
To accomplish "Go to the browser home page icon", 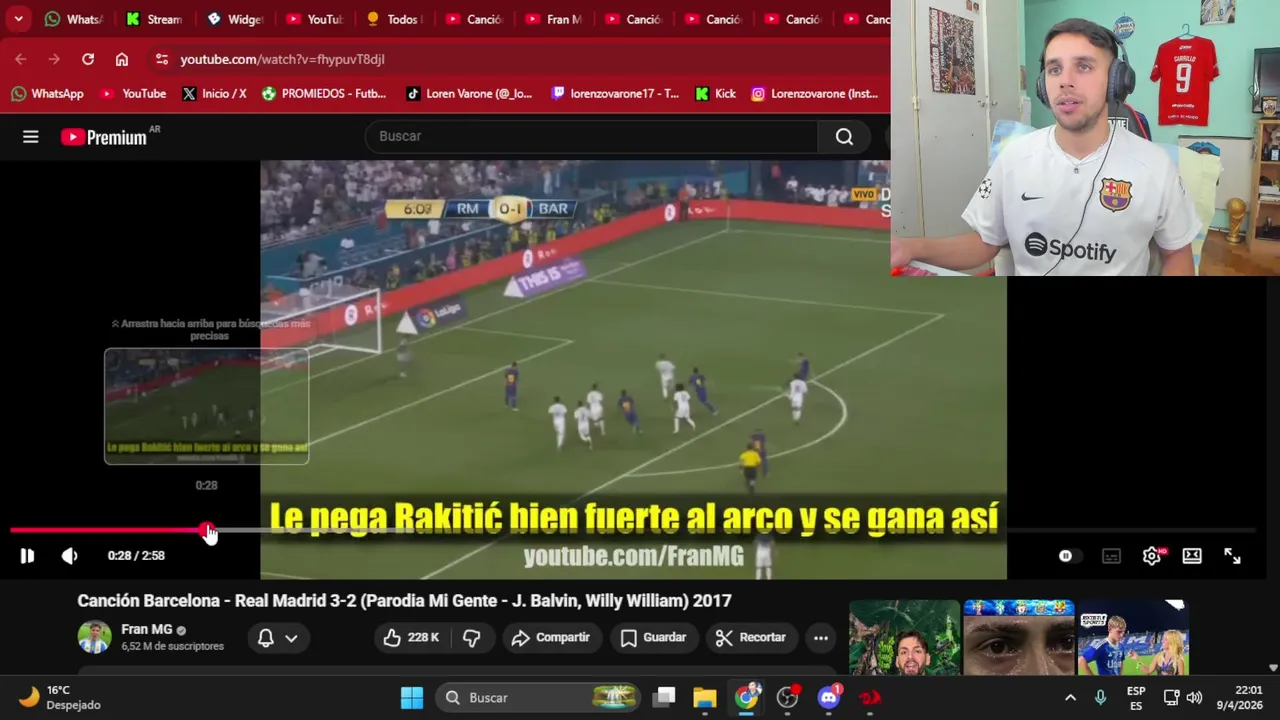I will (122, 59).
